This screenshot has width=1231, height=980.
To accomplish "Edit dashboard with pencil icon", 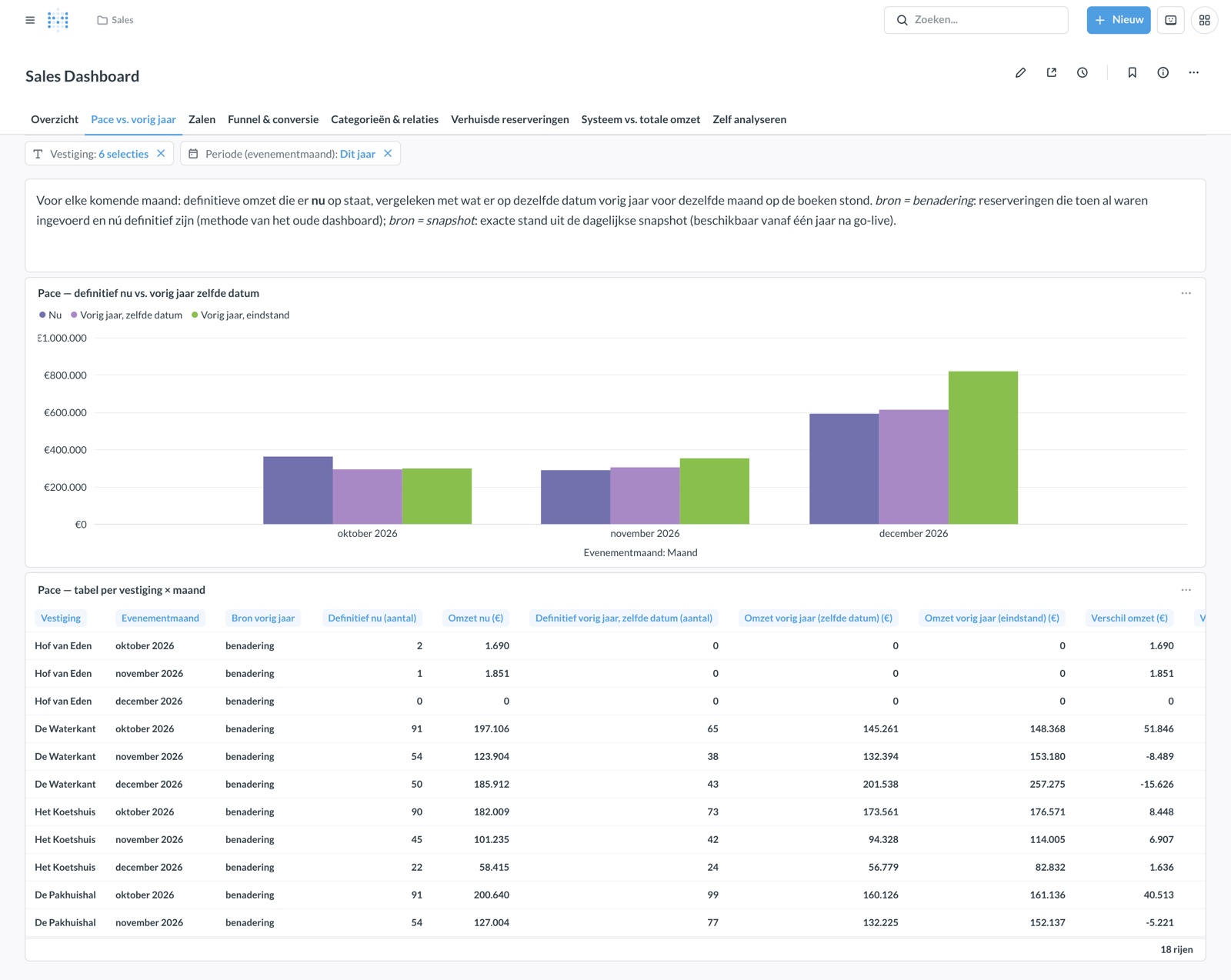I will click(1020, 72).
